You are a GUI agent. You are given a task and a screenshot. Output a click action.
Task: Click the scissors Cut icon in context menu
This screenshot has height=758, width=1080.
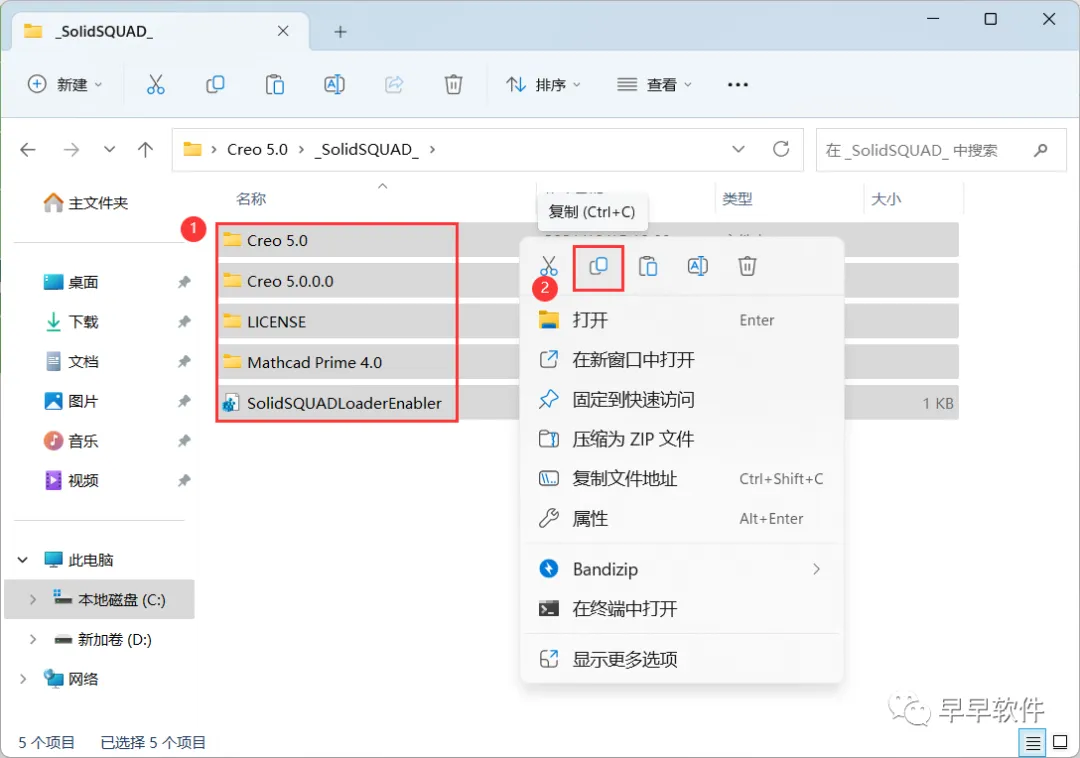(x=548, y=266)
